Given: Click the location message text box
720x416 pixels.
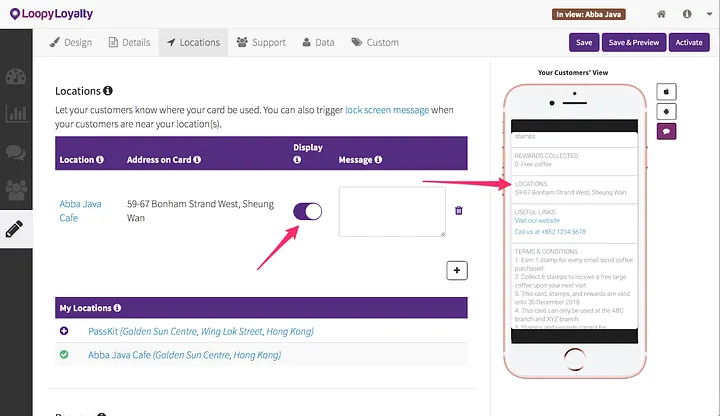Looking at the screenshot, I should 392,212.
